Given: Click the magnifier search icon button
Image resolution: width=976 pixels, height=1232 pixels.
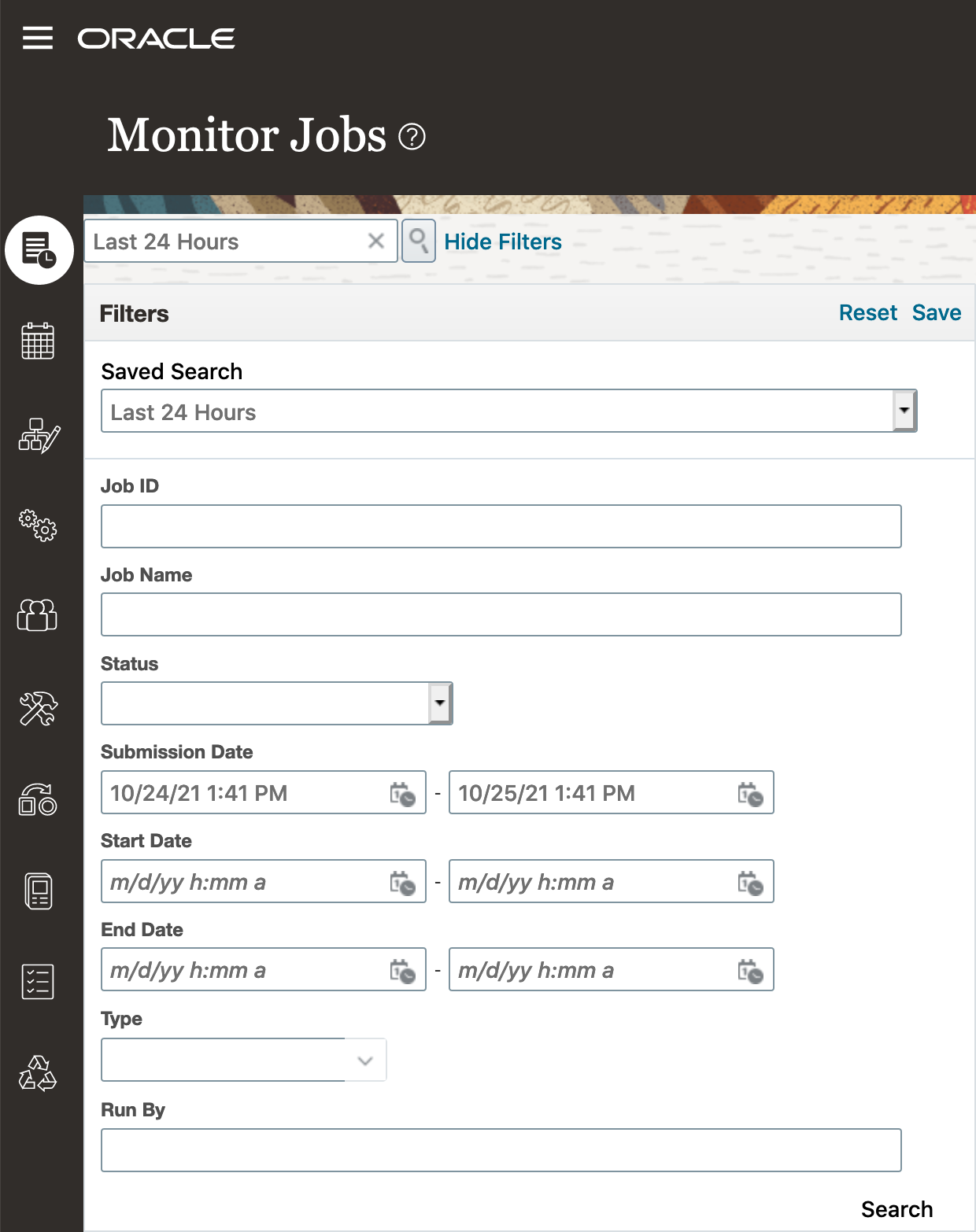Looking at the screenshot, I should (418, 241).
